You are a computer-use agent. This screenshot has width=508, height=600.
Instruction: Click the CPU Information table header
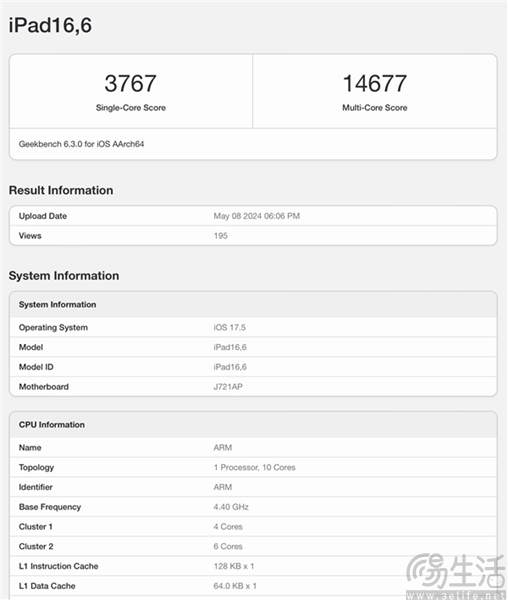point(253,425)
